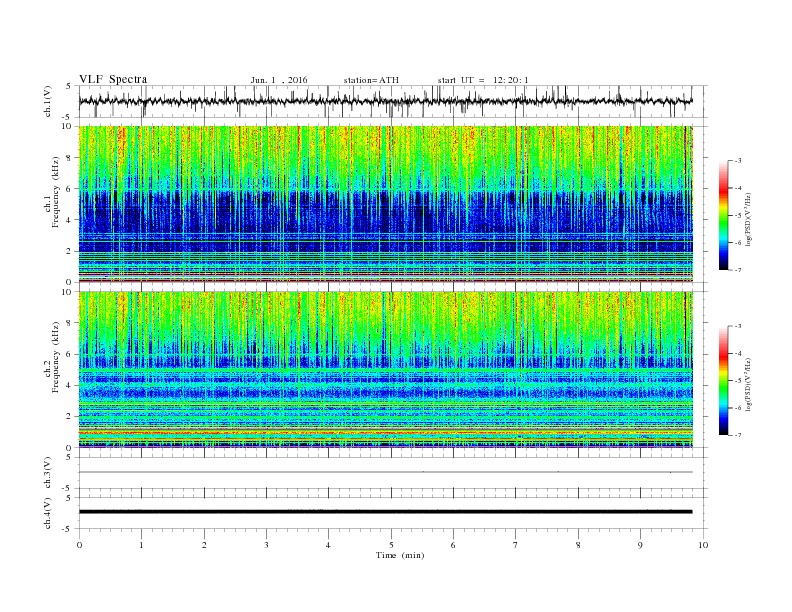
Task: Click the ch.1 spectrogram color bar
Action: (x=723, y=215)
